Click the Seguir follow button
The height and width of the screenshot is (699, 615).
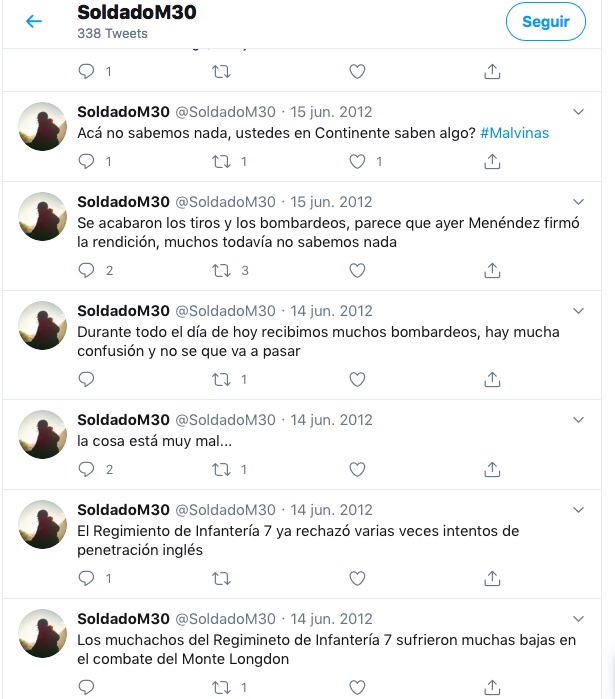[x=545, y=21]
